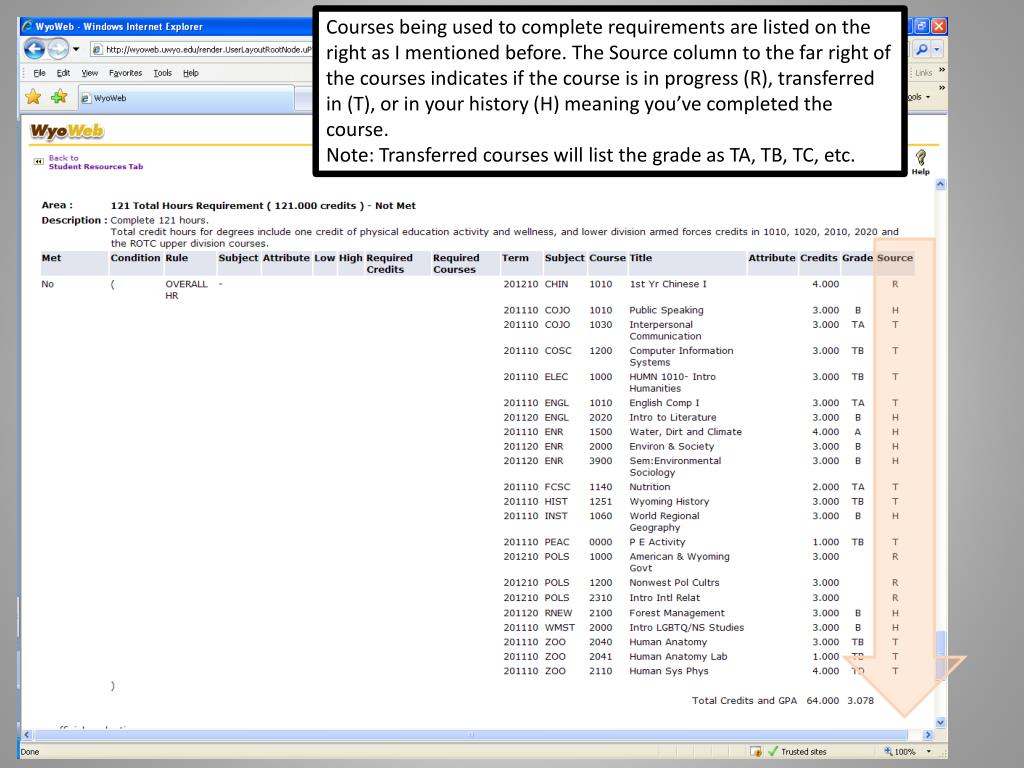Screen dimensions: 1024x768
Task: Open the File menu
Action: click(39, 73)
